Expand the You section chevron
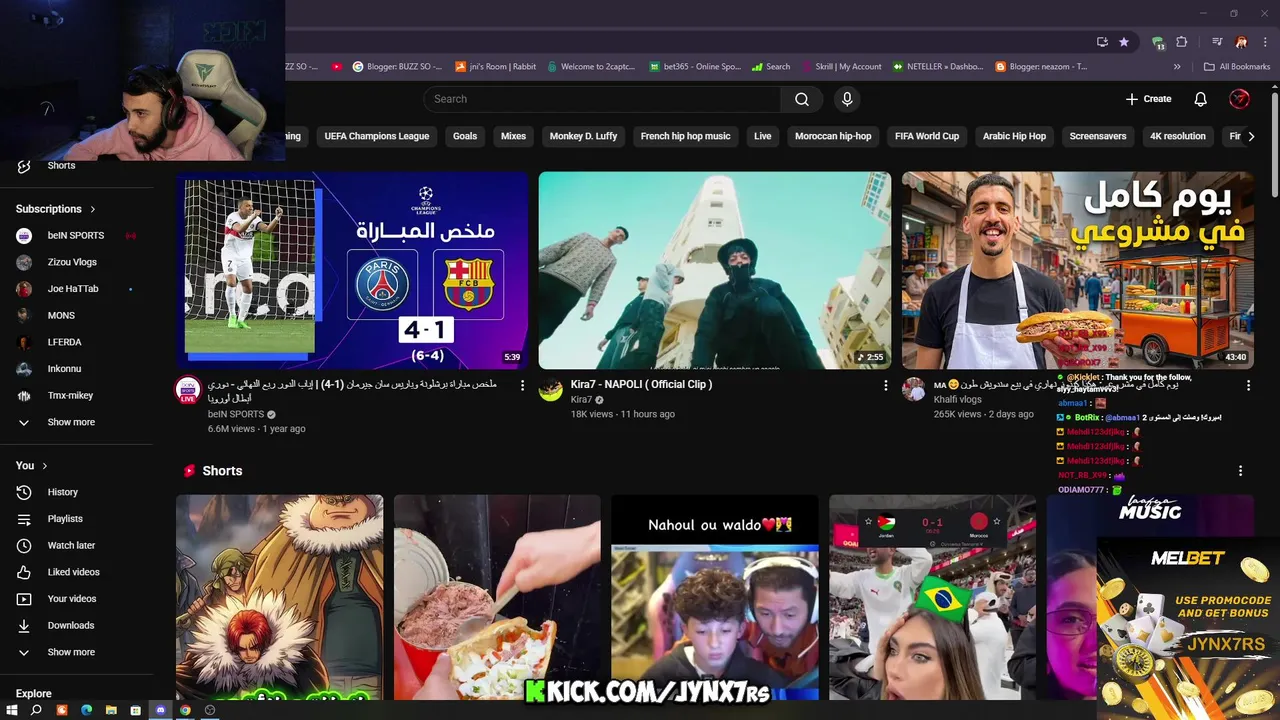The height and width of the screenshot is (720, 1280). click(x=44, y=466)
